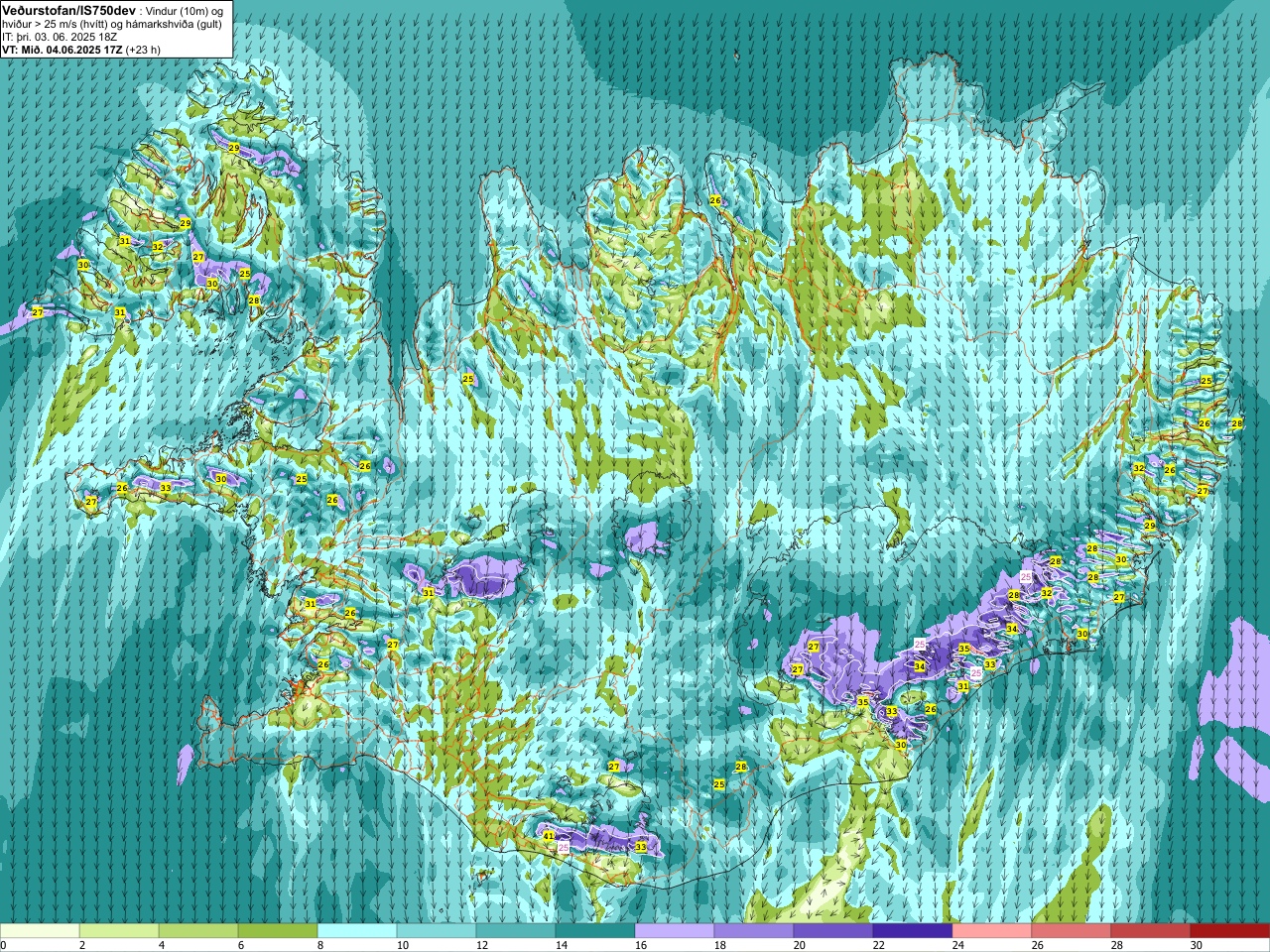
Task: Select the 20–22 m/s violet legend swatch
Action: (833, 931)
